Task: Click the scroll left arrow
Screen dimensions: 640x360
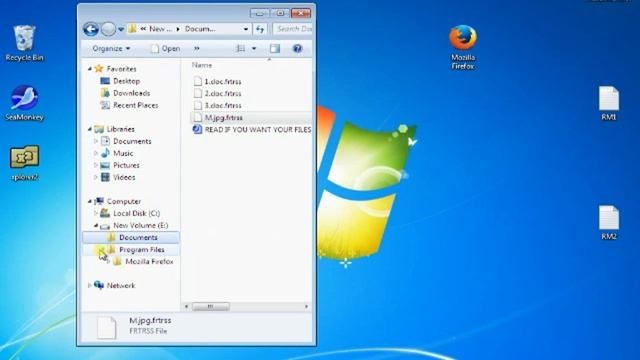Action: pos(187,307)
